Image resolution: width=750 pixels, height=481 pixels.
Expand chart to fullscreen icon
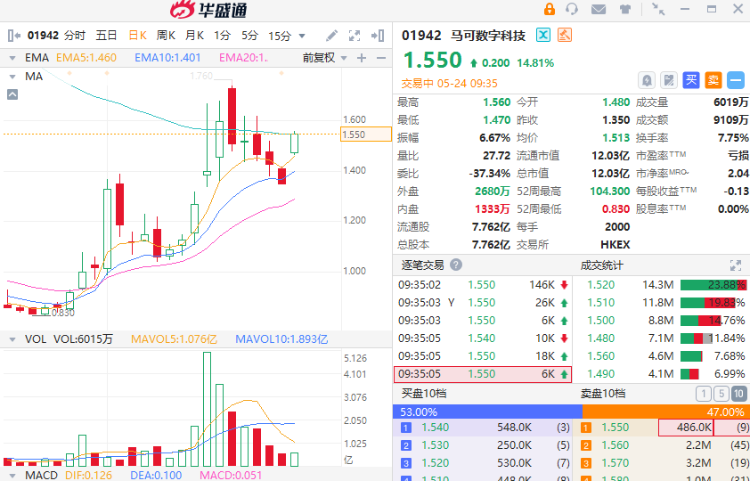pos(354,35)
